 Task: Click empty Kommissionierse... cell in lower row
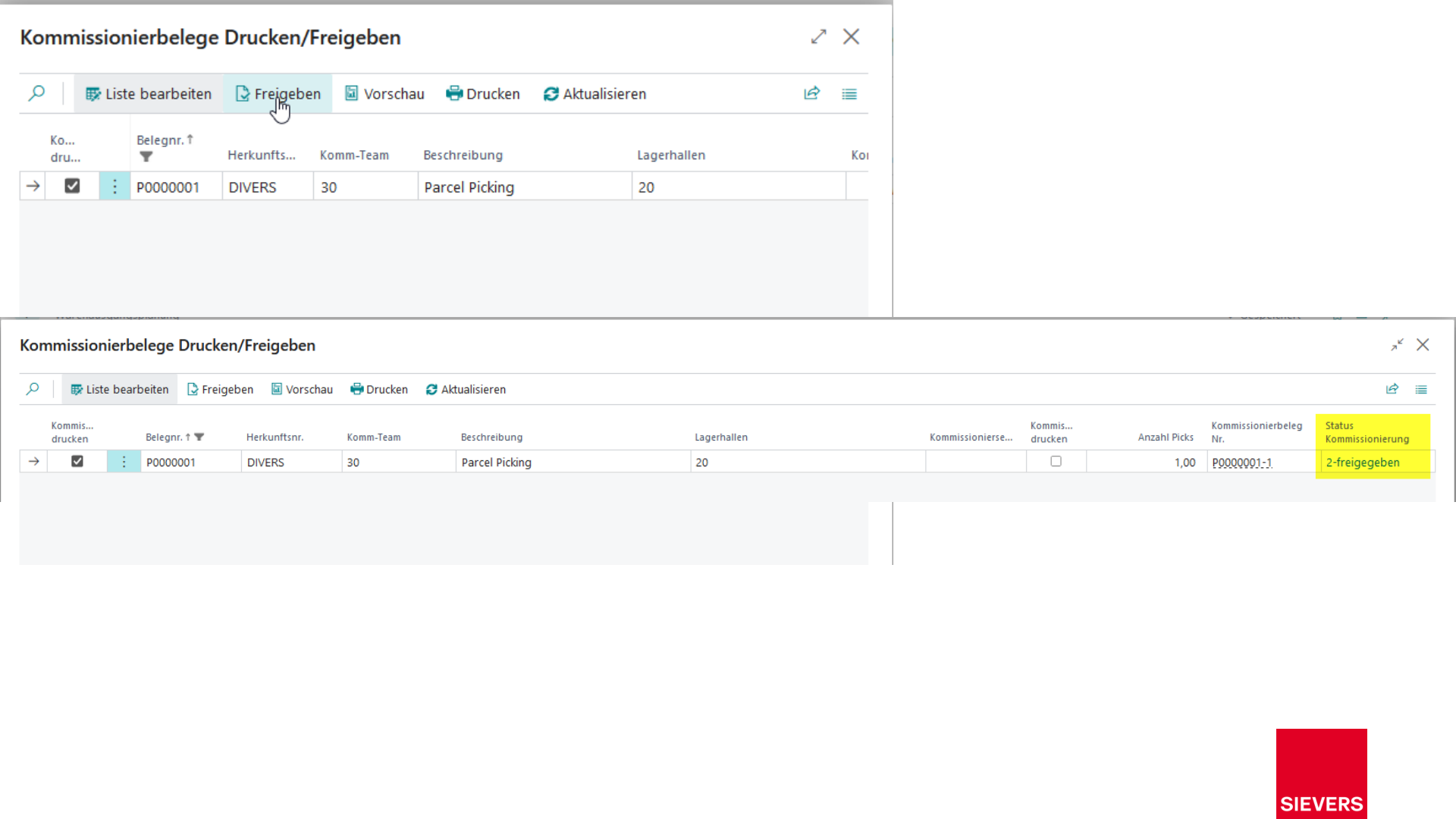(976, 462)
